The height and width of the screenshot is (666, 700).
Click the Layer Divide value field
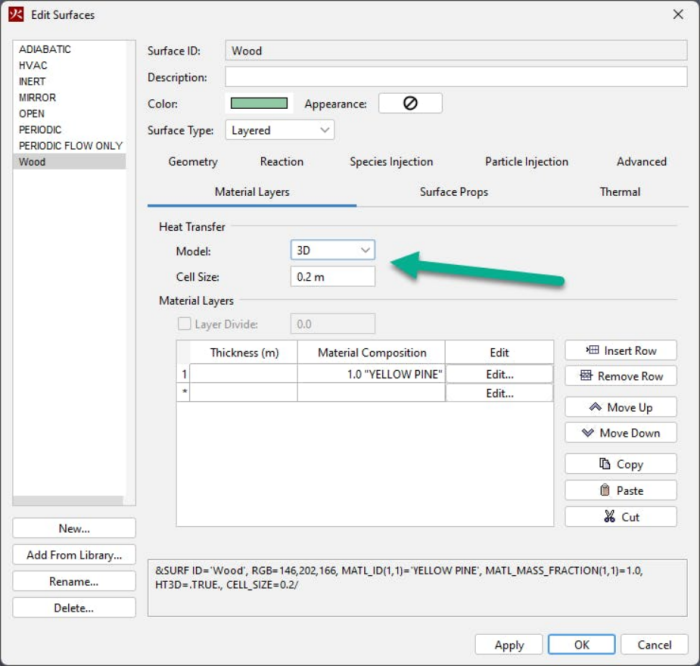point(333,324)
